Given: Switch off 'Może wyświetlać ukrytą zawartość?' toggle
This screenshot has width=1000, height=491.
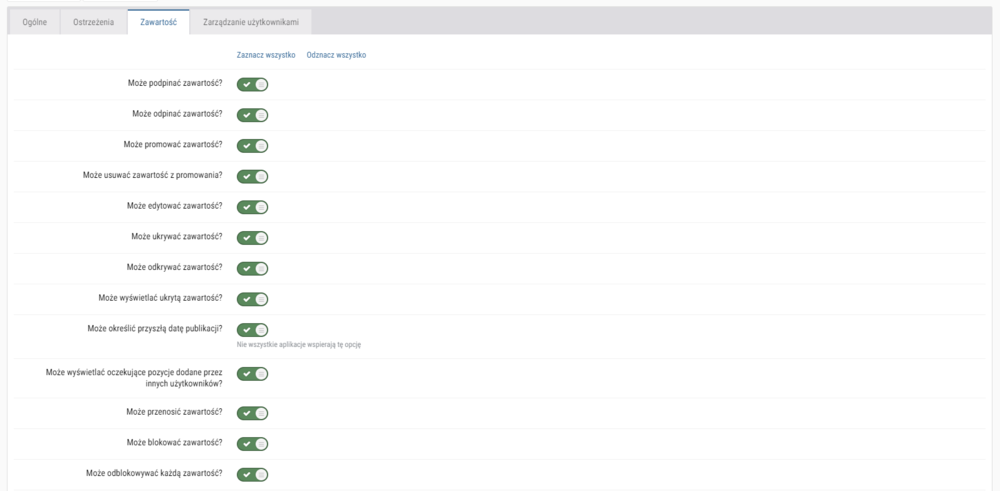Looking at the screenshot, I should [x=252, y=299].
